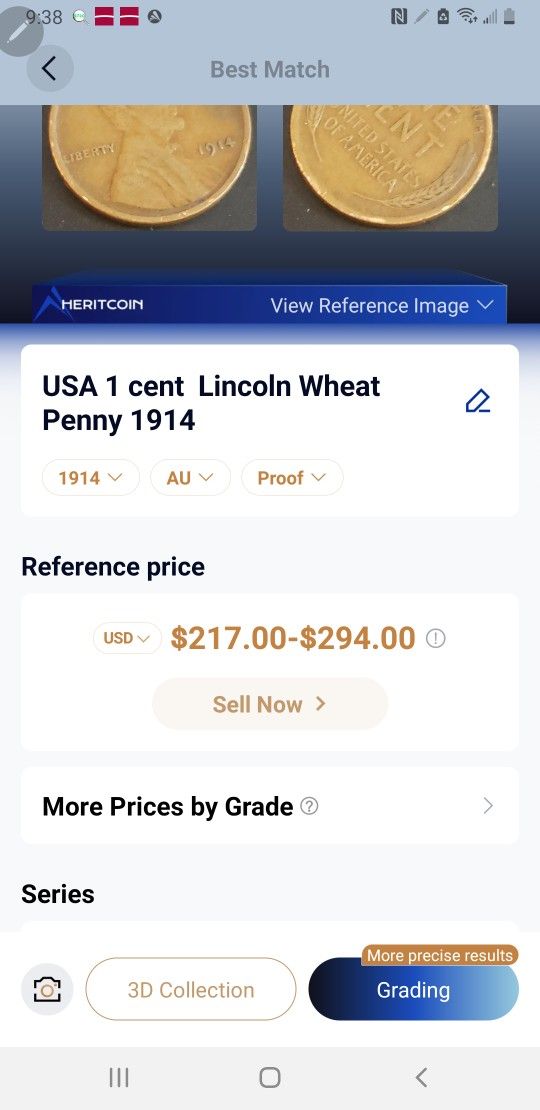The height and width of the screenshot is (1110, 540).
Task: Open 3D Collection
Action: (191, 989)
